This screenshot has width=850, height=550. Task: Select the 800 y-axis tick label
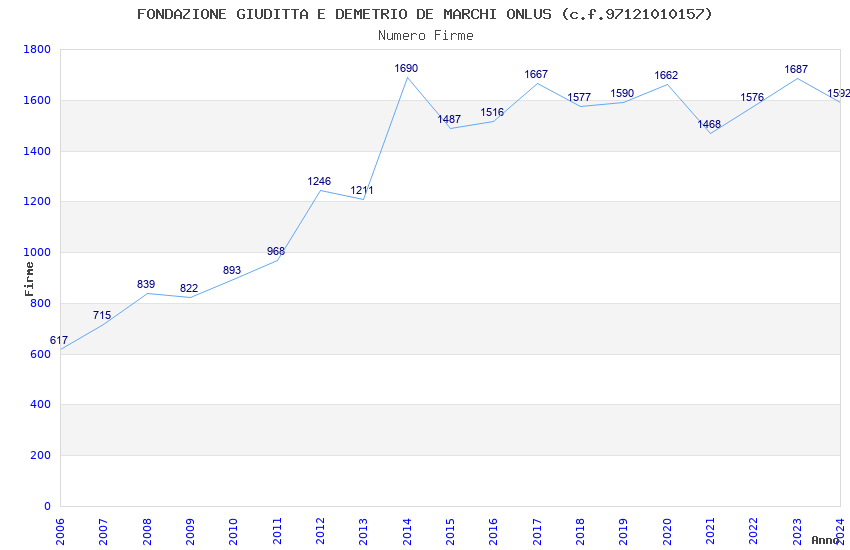coord(41,303)
